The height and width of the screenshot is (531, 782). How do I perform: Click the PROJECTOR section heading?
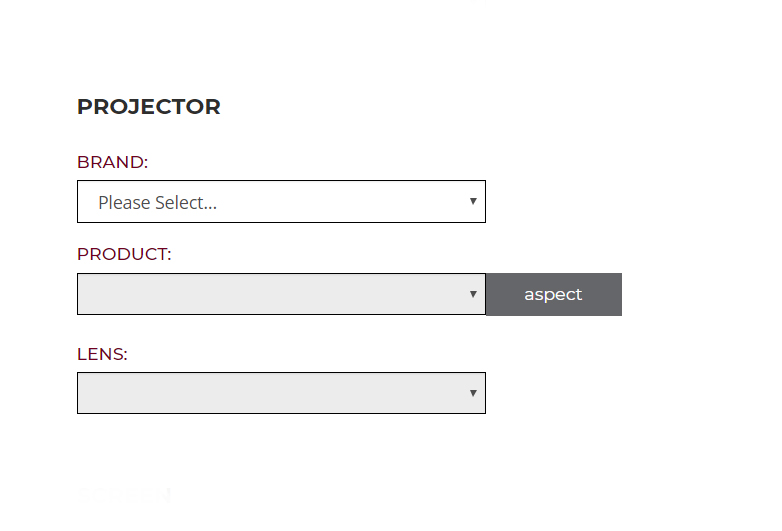148,107
